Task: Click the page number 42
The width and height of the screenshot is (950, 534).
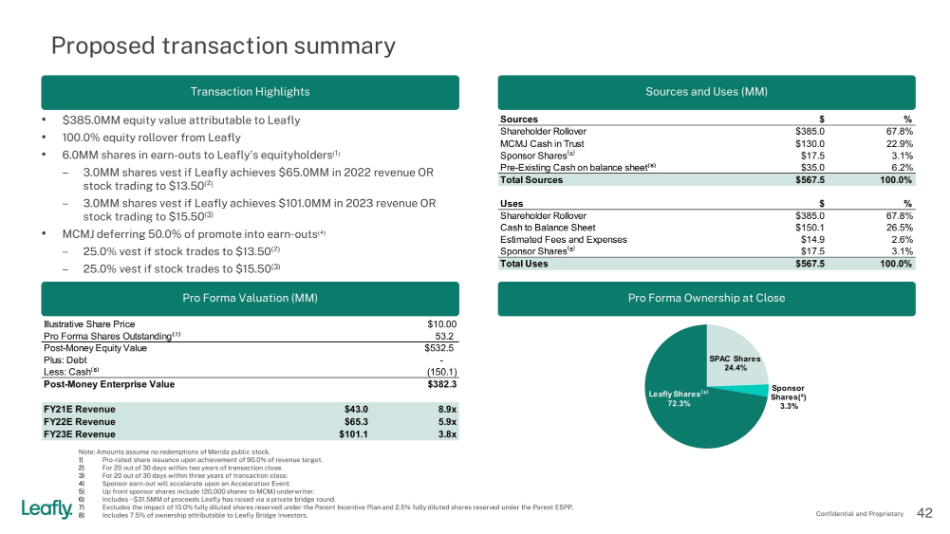Action: (x=925, y=513)
